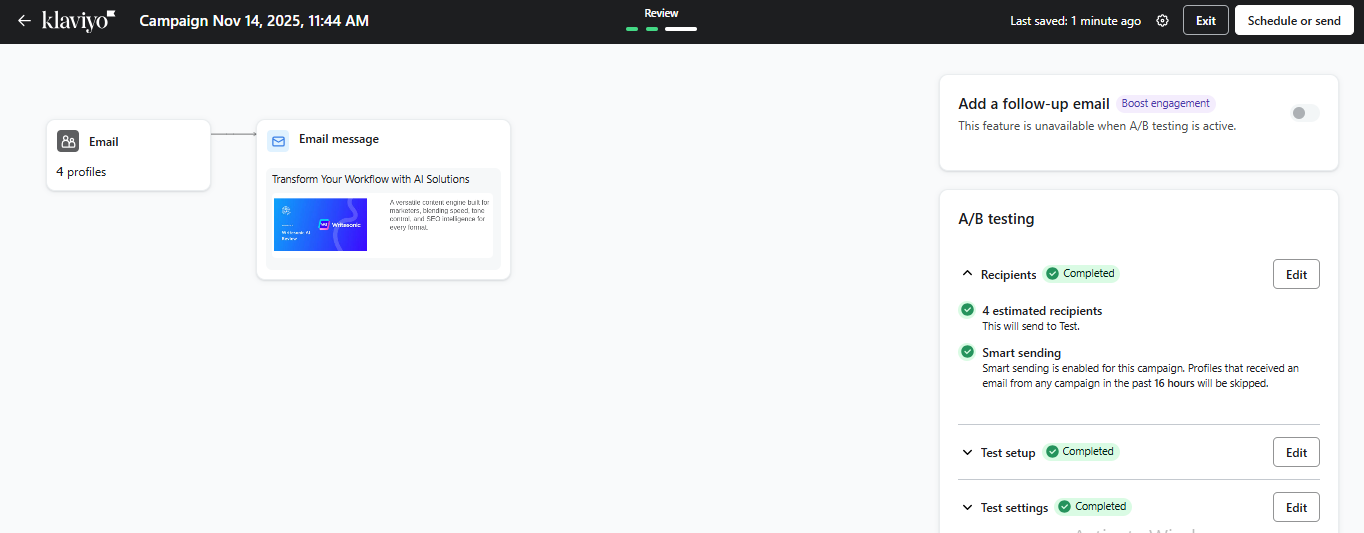Click the profiles group icon on Email node
1364x533 pixels.
point(68,142)
